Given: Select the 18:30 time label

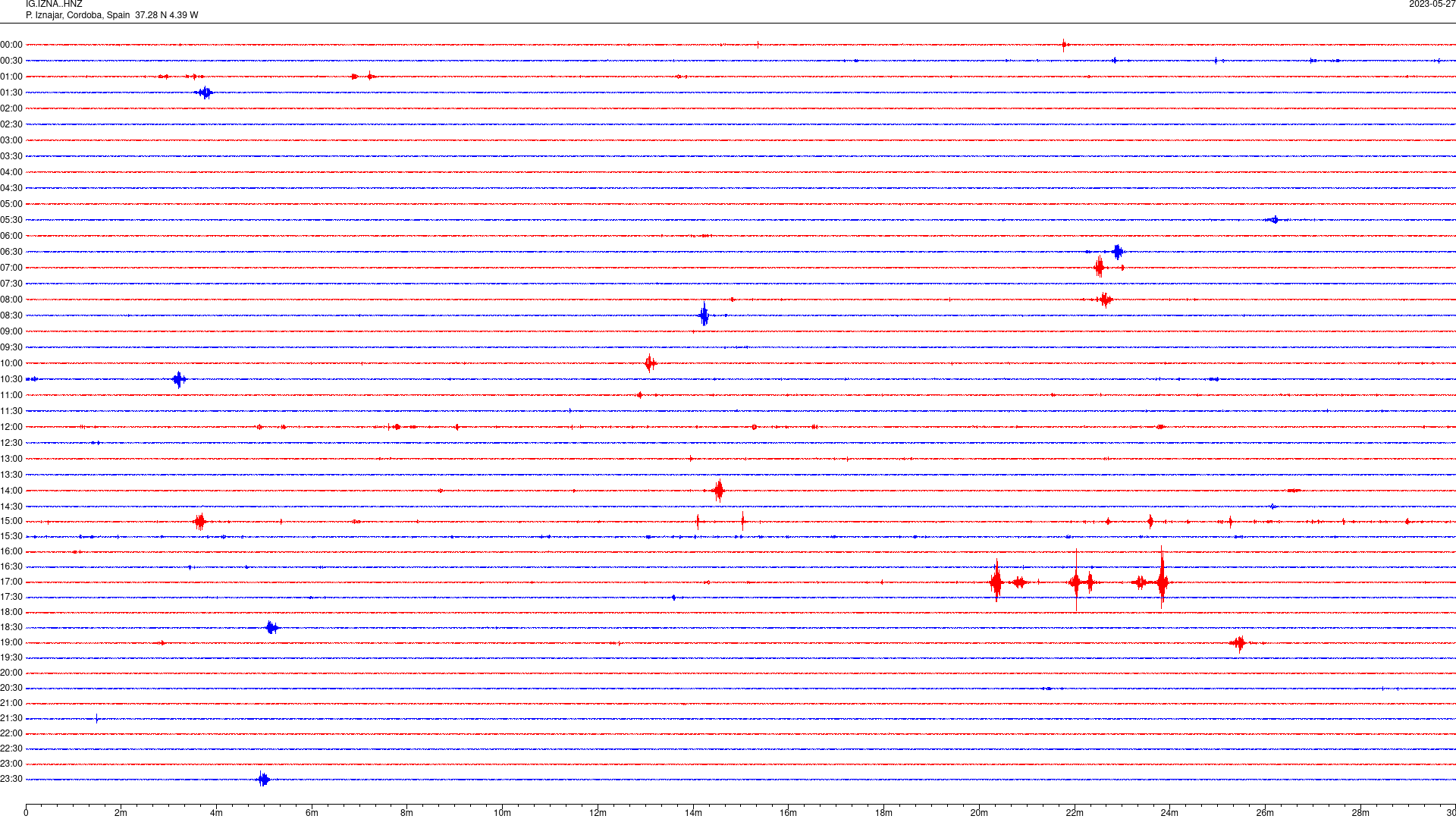Looking at the screenshot, I should (x=11, y=627).
